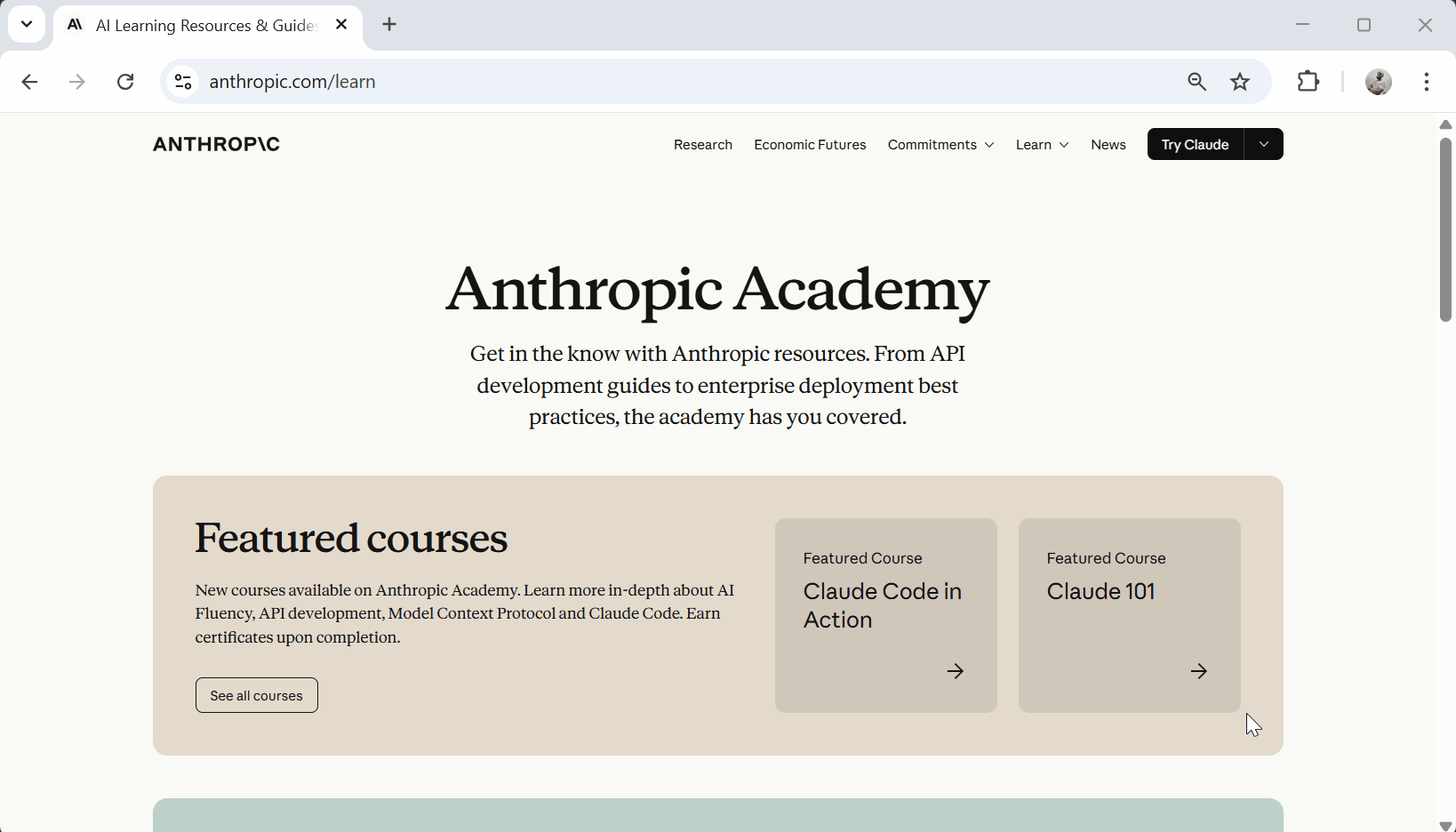Open site information icon in address bar
The width and height of the screenshot is (1456, 832).
click(x=183, y=82)
